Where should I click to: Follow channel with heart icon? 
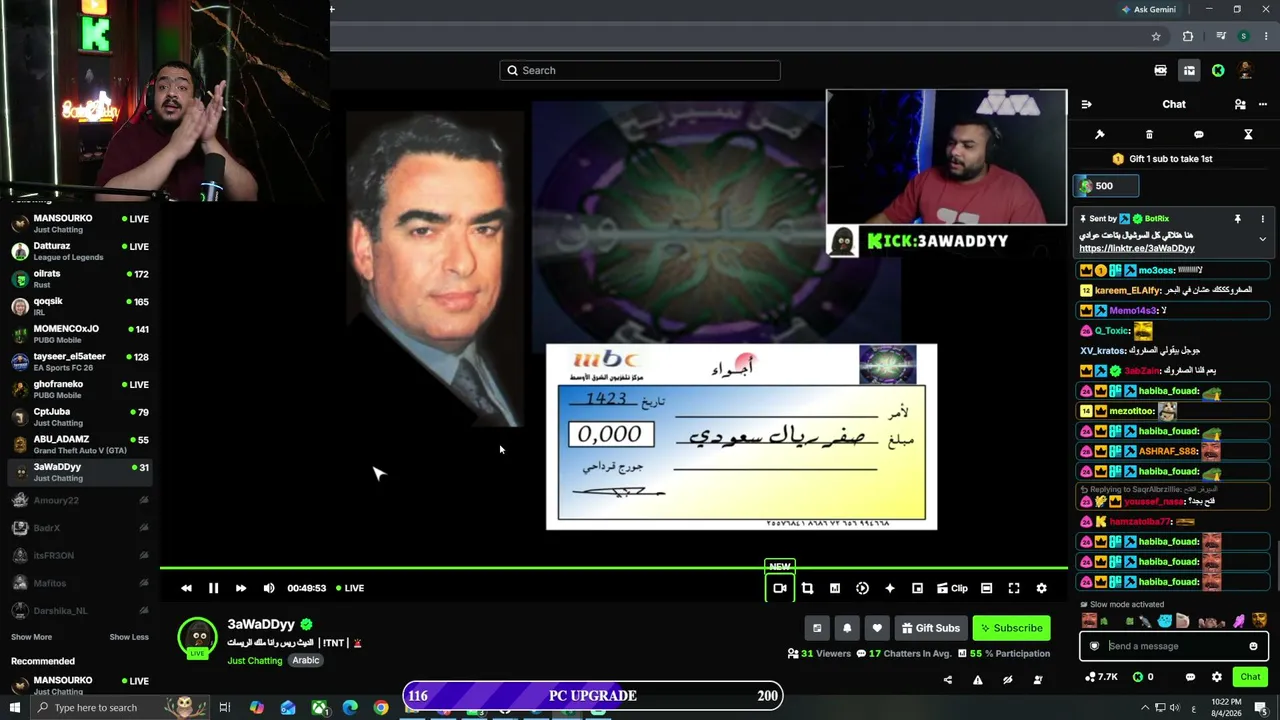877,628
